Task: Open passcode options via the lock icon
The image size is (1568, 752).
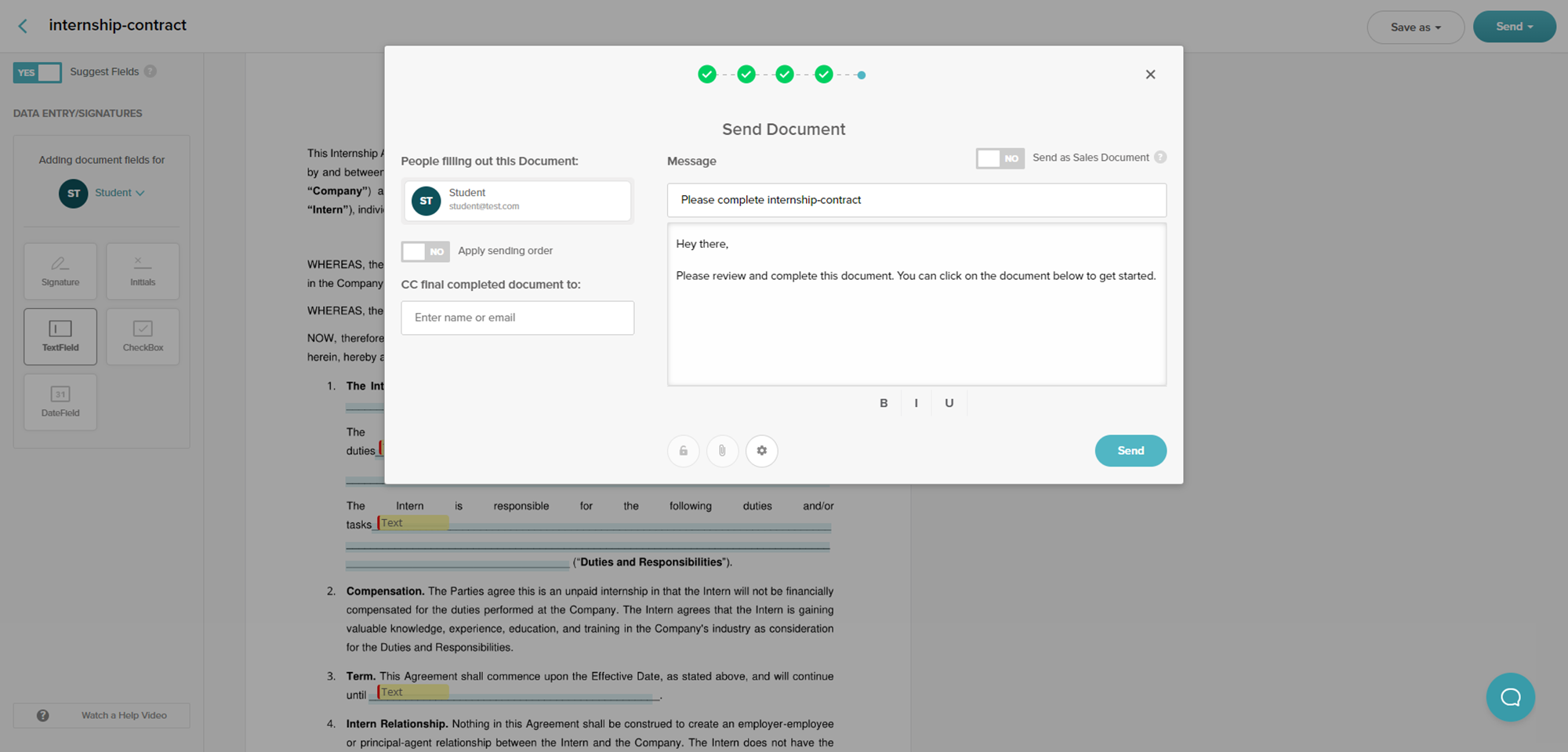Action: 683,451
